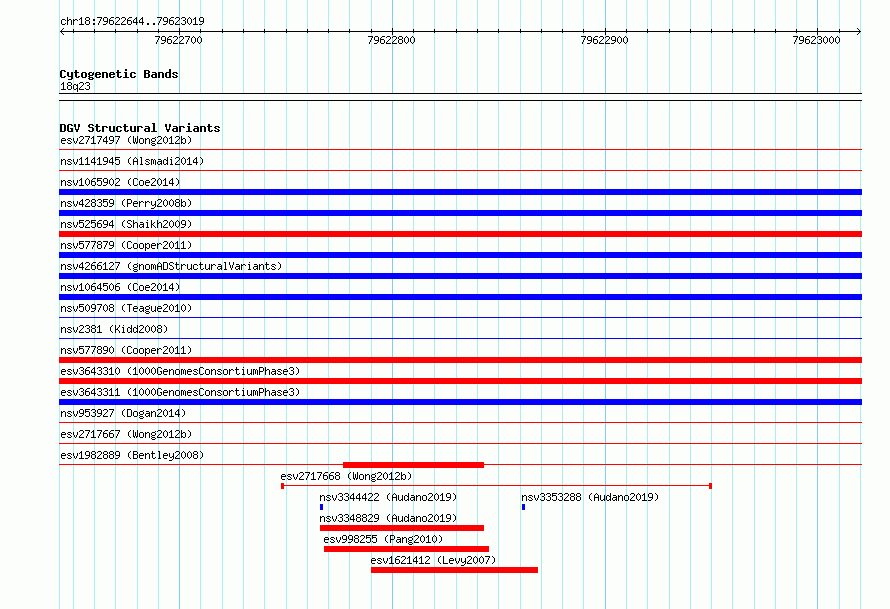Select the red bar of esv1621412
The image size is (890, 609).
click(x=454, y=570)
